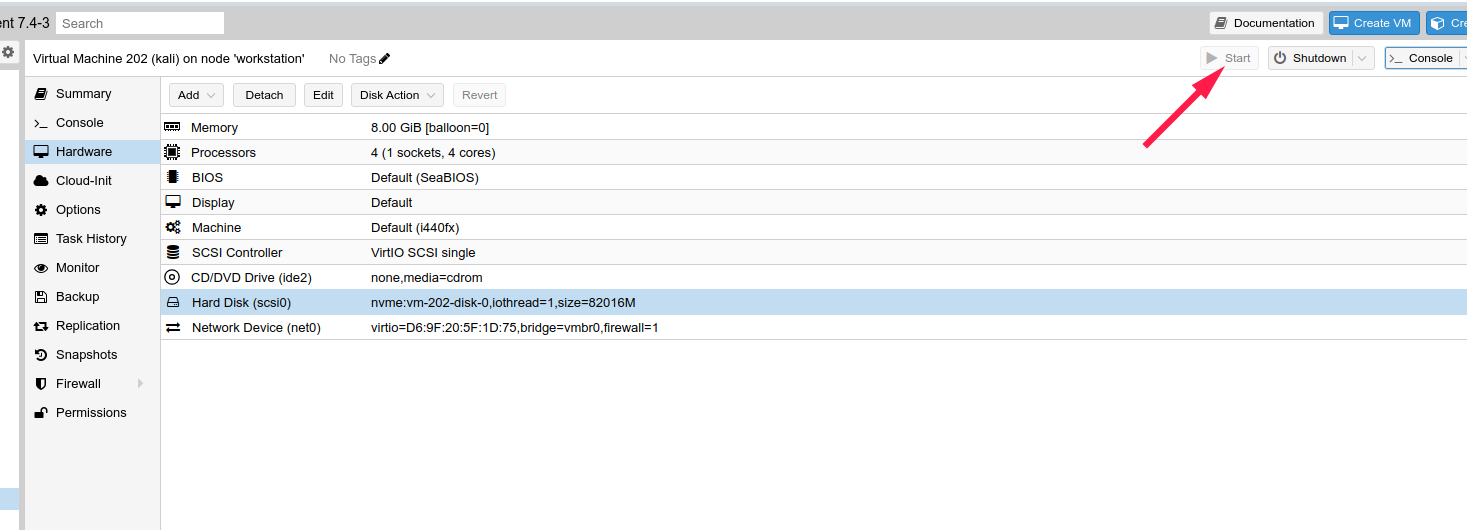
Task: Click the gear icon in left panel
Action: tap(8, 52)
